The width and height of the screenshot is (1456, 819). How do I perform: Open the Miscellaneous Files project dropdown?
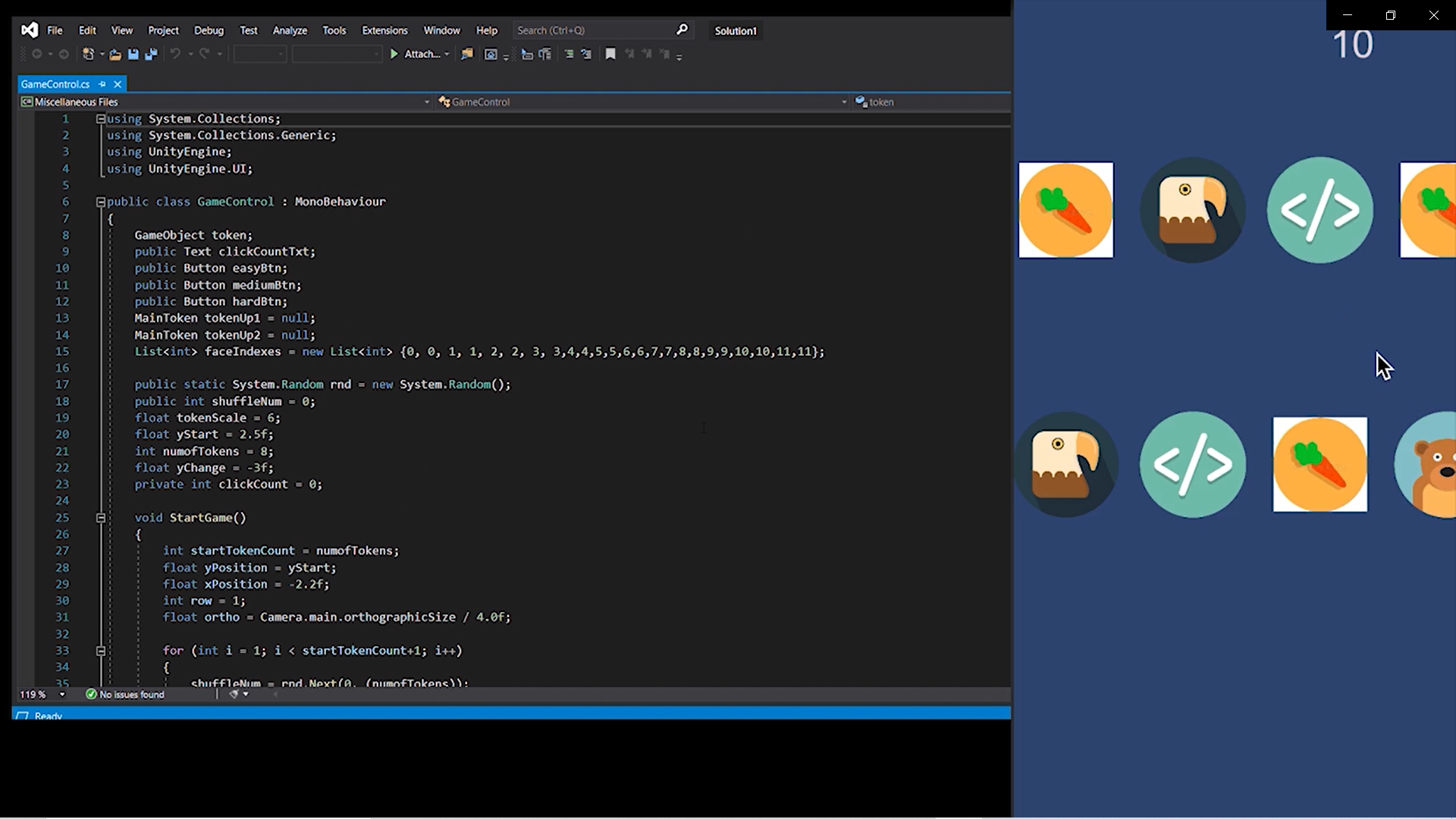[427, 102]
